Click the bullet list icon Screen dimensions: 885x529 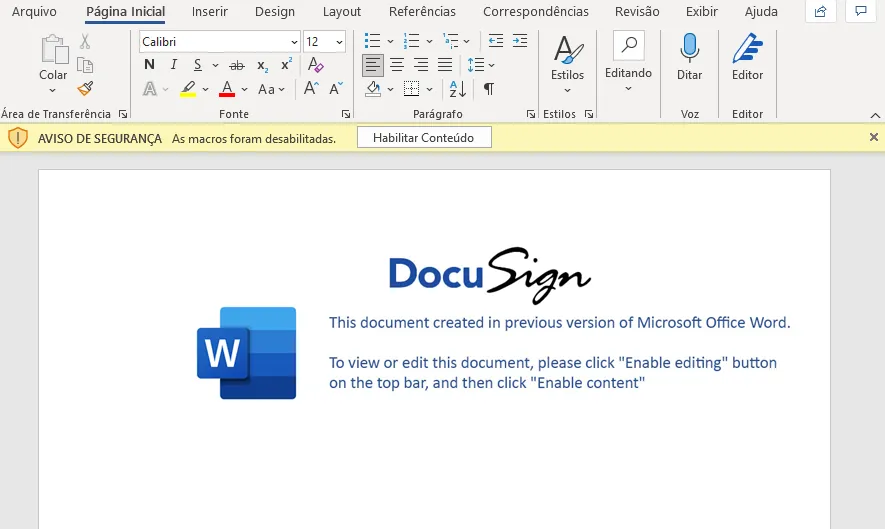pyautogui.click(x=373, y=41)
